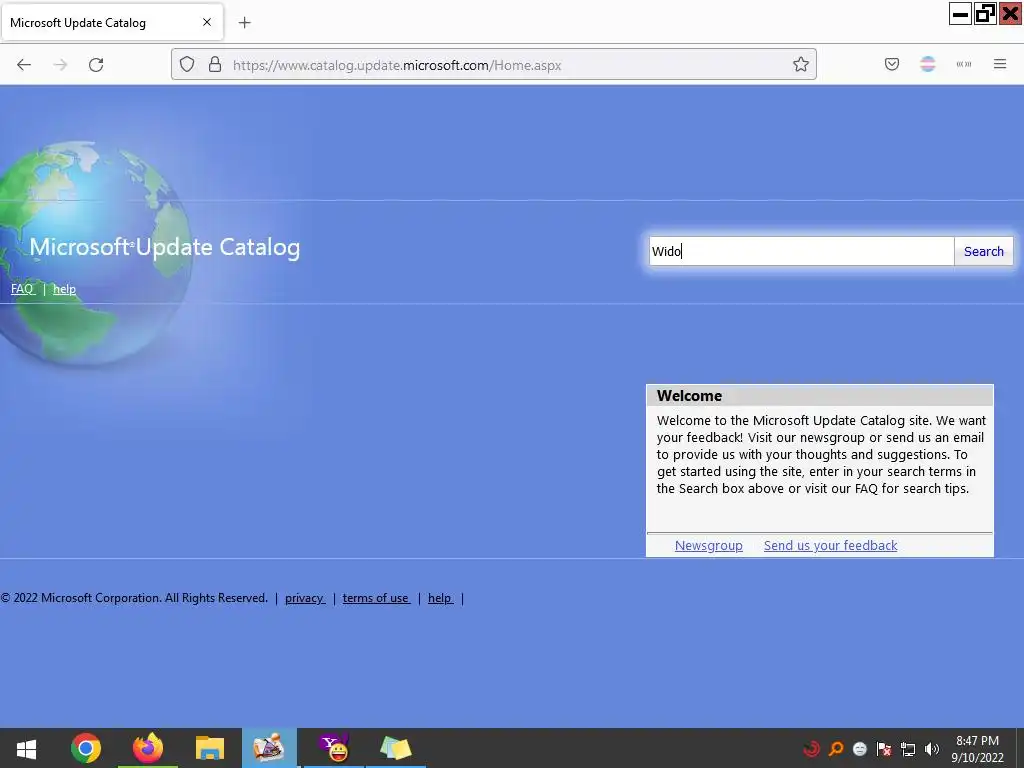Click the padlock site security icon
1024x768 pixels.
click(215, 65)
